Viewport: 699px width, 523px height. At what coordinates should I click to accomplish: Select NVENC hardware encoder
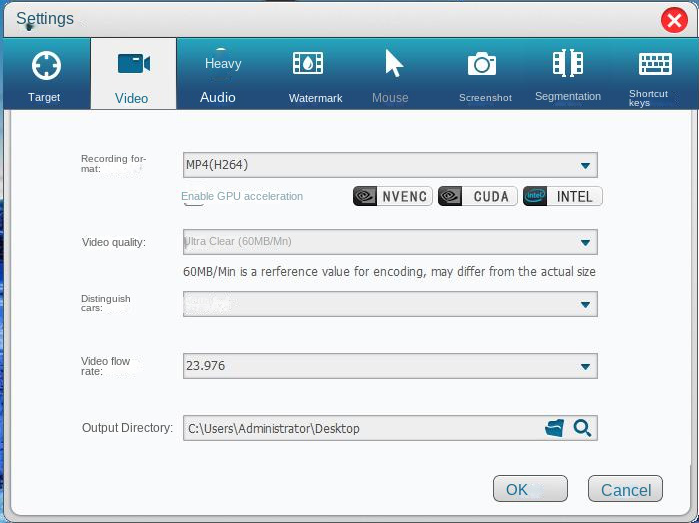pos(393,196)
